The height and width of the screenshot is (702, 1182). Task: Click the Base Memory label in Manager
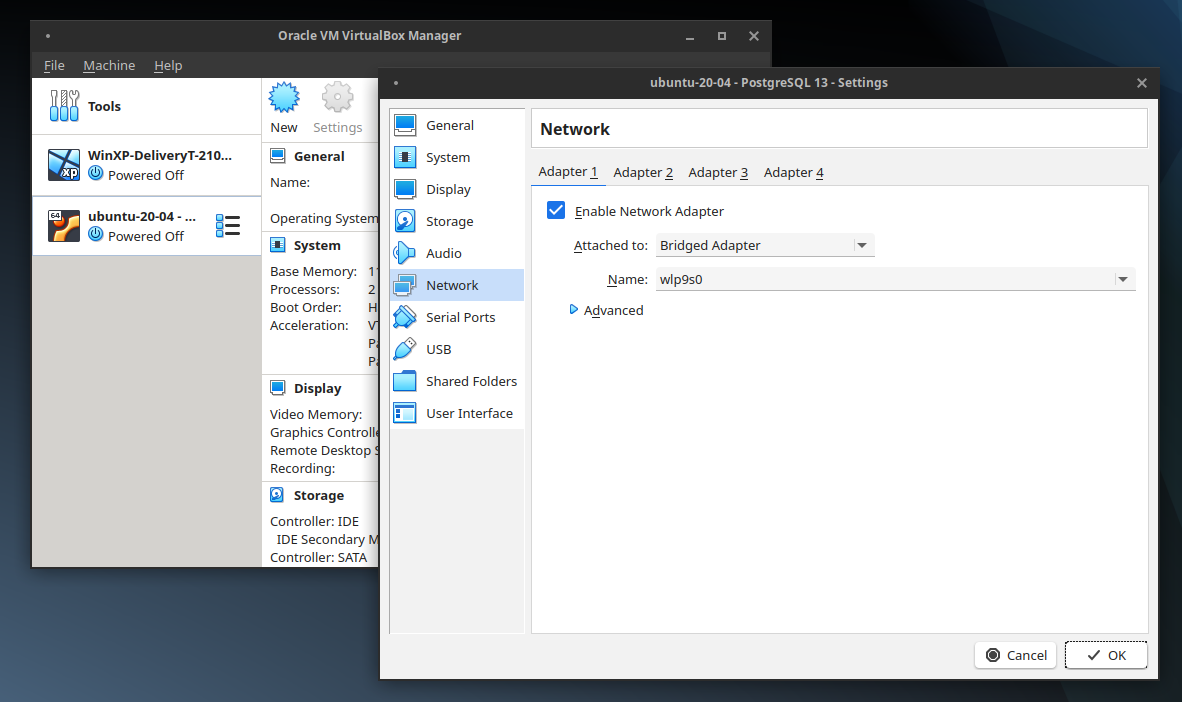pos(314,271)
